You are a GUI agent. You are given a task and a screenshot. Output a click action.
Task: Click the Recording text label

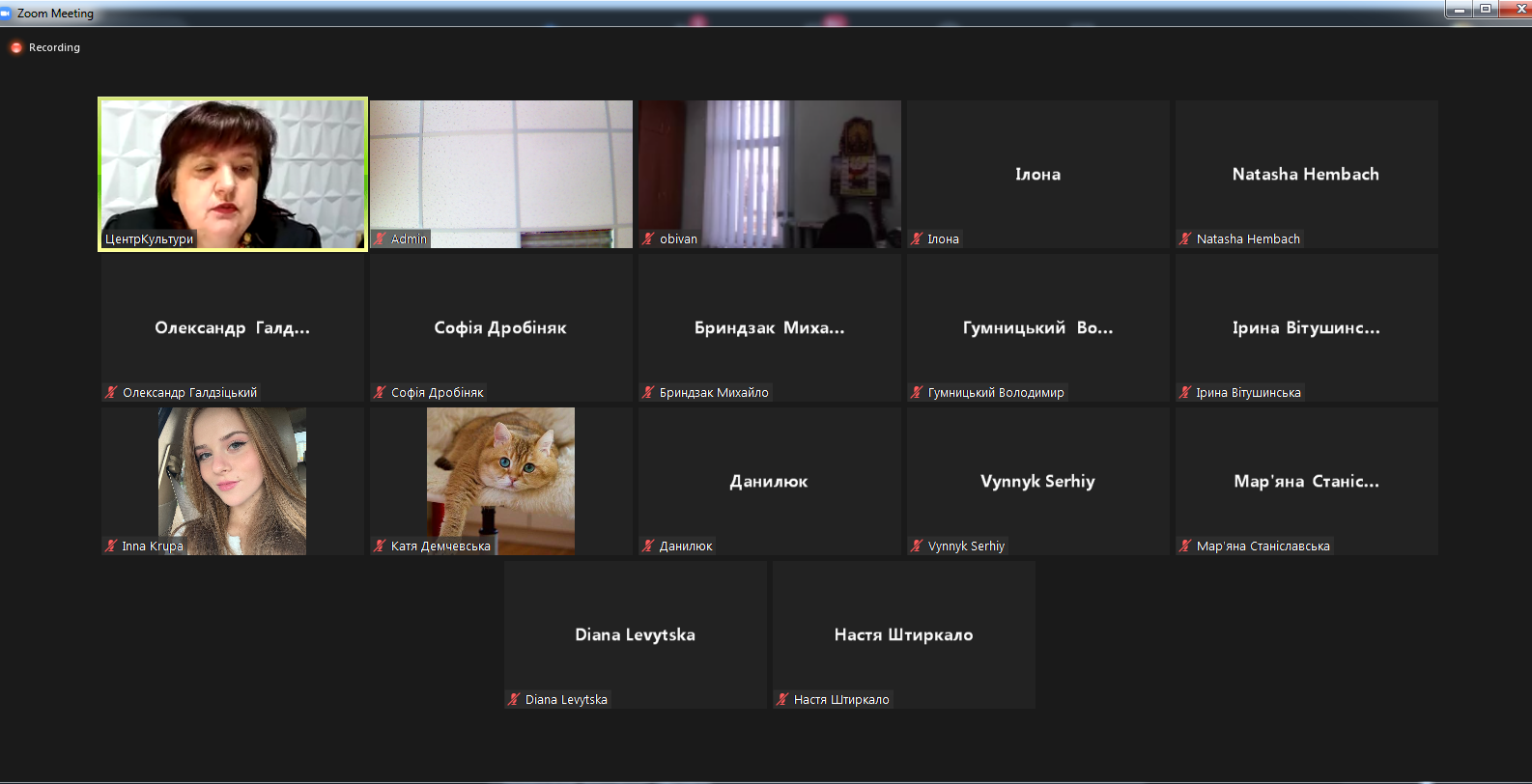tap(54, 47)
